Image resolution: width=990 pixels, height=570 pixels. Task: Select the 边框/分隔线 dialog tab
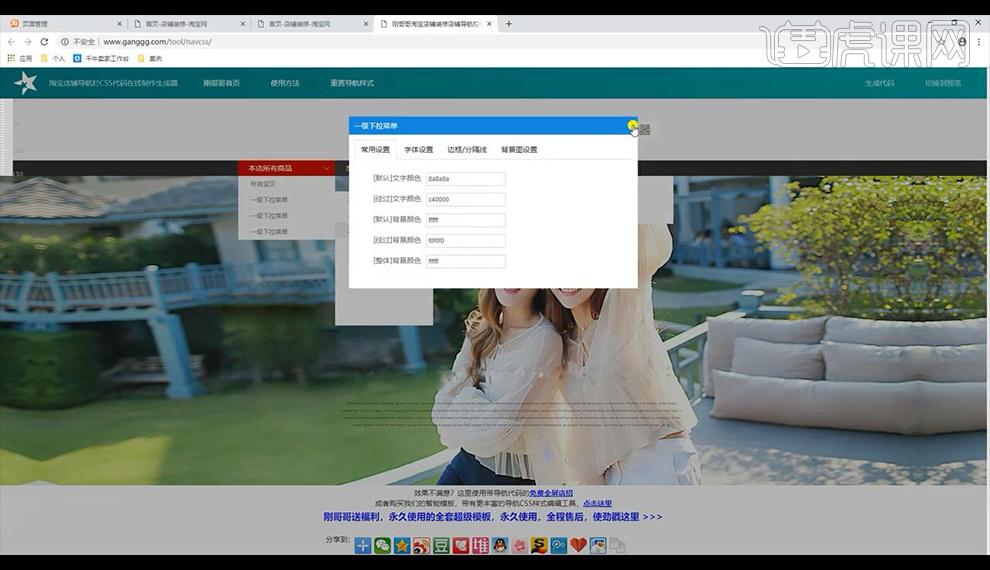click(x=467, y=150)
